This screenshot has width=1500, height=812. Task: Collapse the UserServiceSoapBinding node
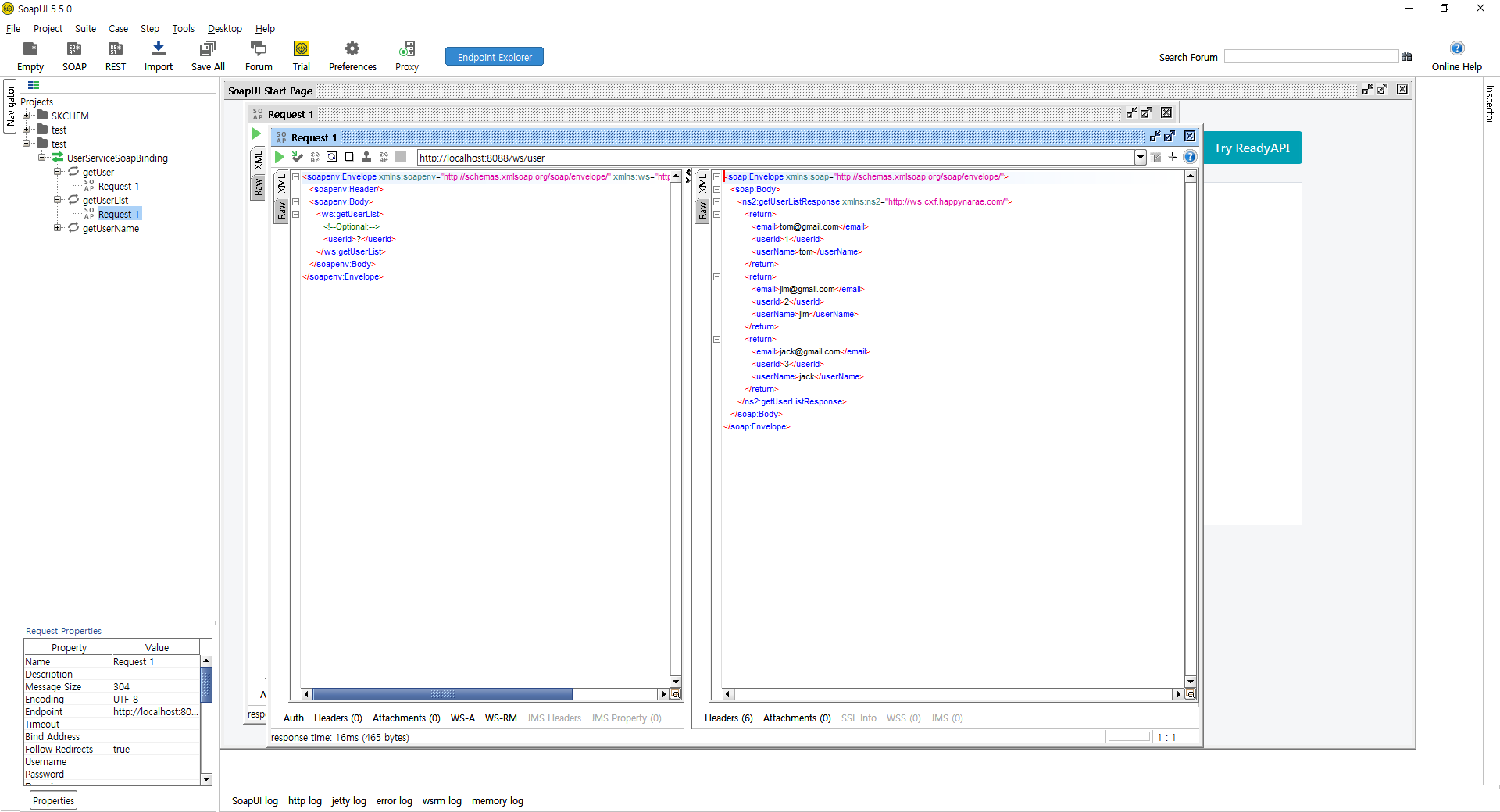point(42,158)
